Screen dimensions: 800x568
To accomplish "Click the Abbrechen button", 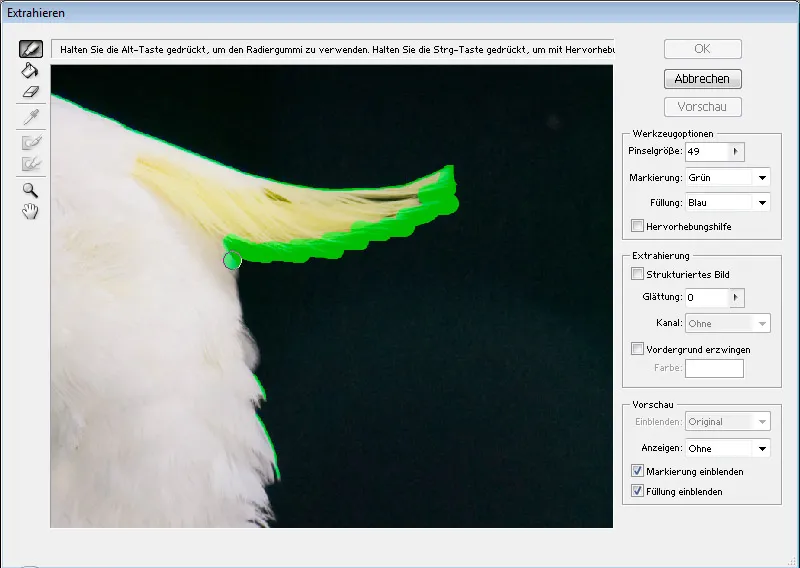I will [x=703, y=79].
